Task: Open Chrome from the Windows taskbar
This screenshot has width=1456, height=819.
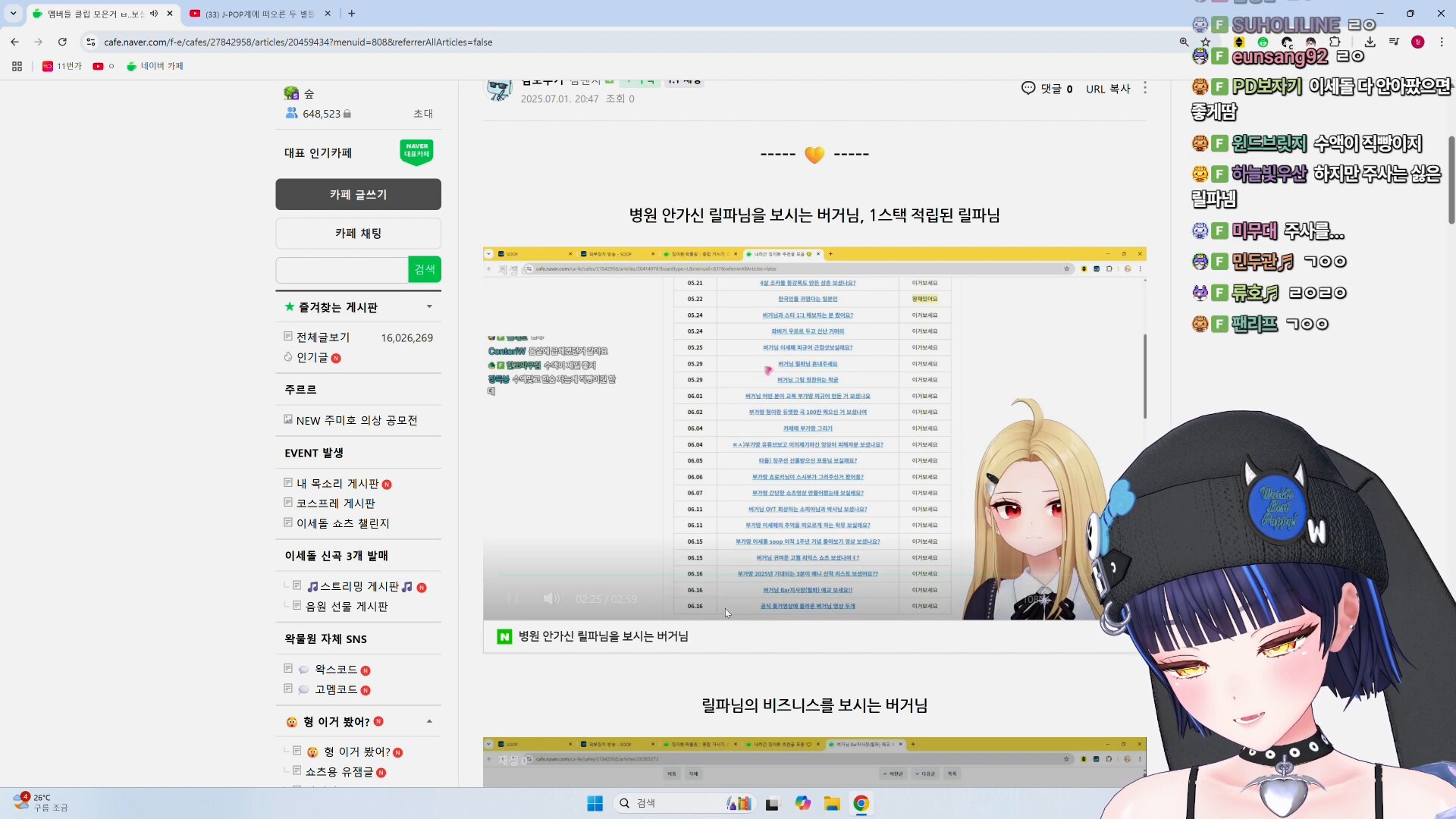Action: [861, 804]
